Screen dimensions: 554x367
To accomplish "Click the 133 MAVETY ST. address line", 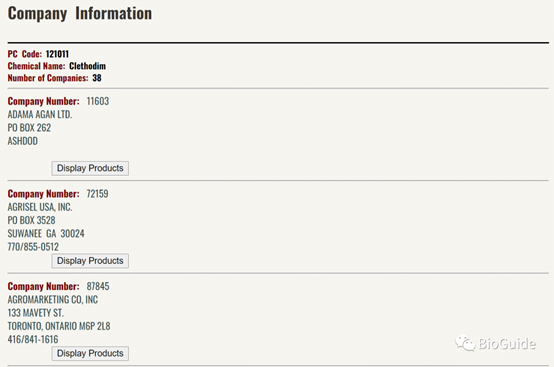I will coord(36,313).
